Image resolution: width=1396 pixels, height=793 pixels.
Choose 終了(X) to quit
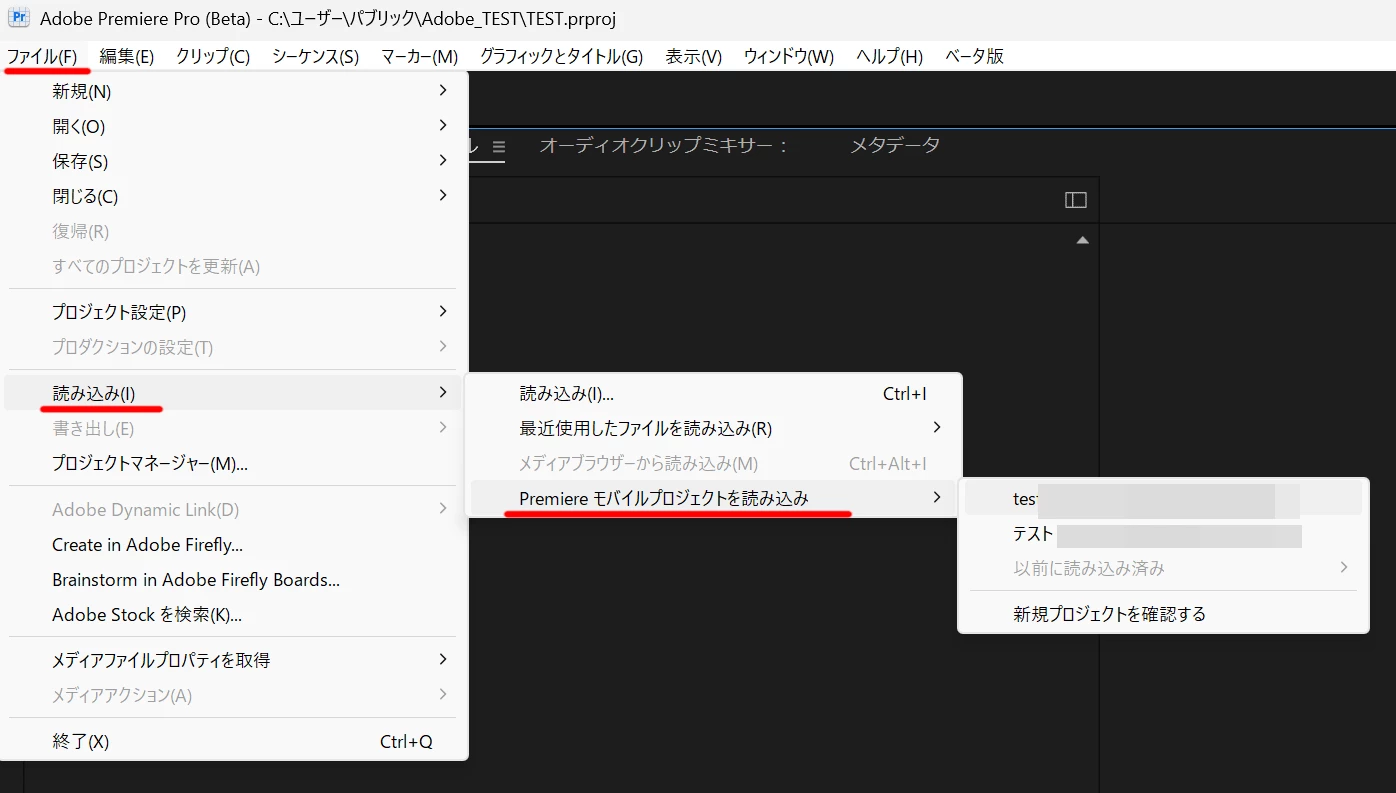[234, 742]
